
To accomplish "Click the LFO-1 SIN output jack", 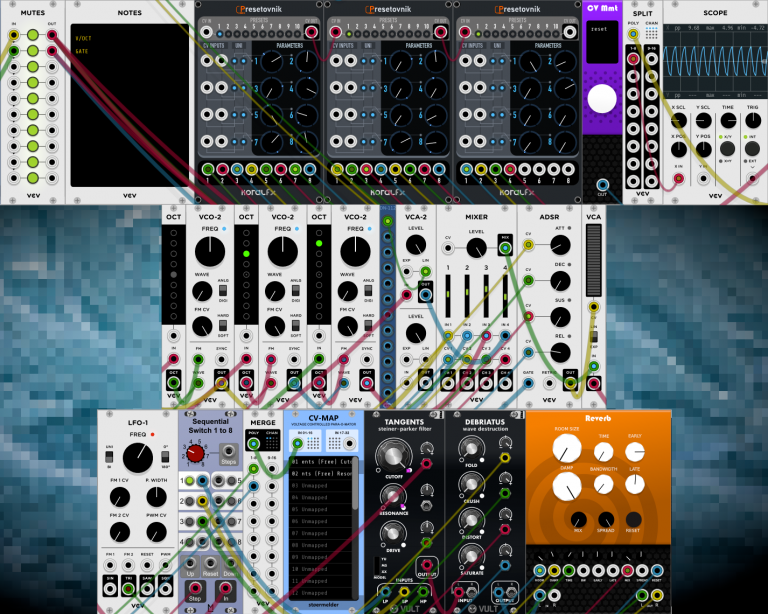I will click(x=110, y=588).
